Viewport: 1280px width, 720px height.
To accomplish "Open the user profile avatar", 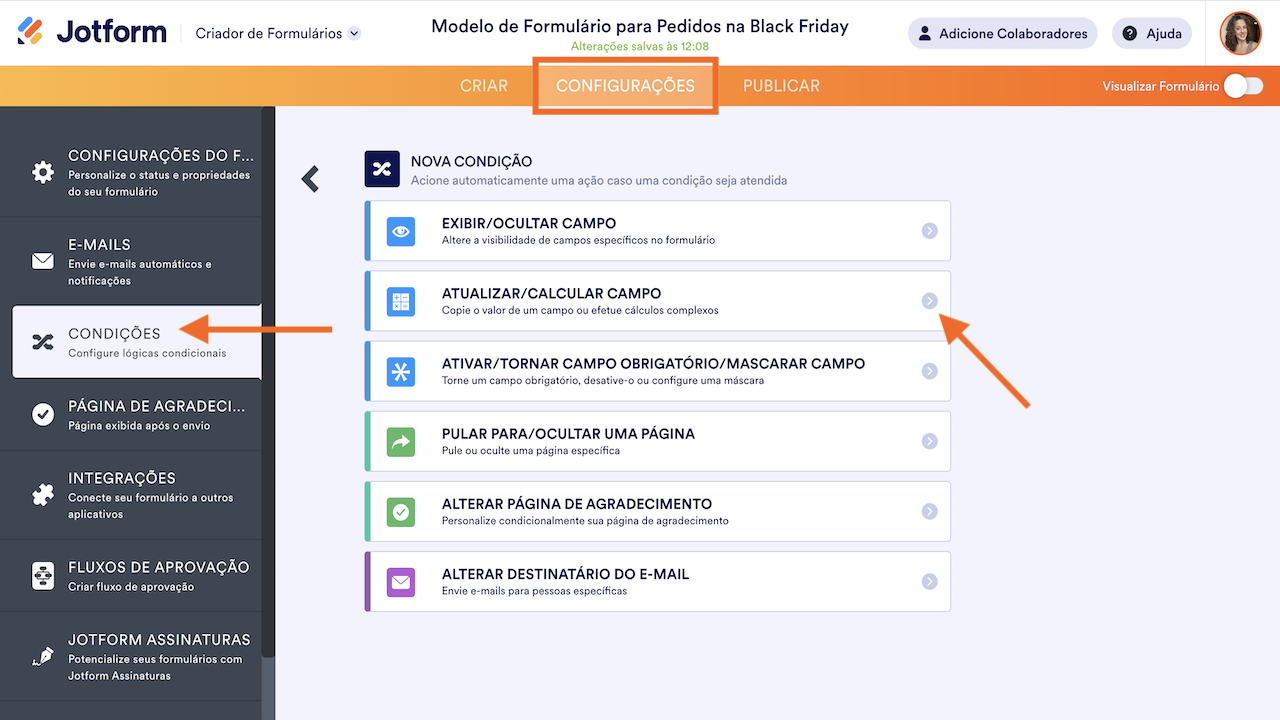I will (1241, 33).
